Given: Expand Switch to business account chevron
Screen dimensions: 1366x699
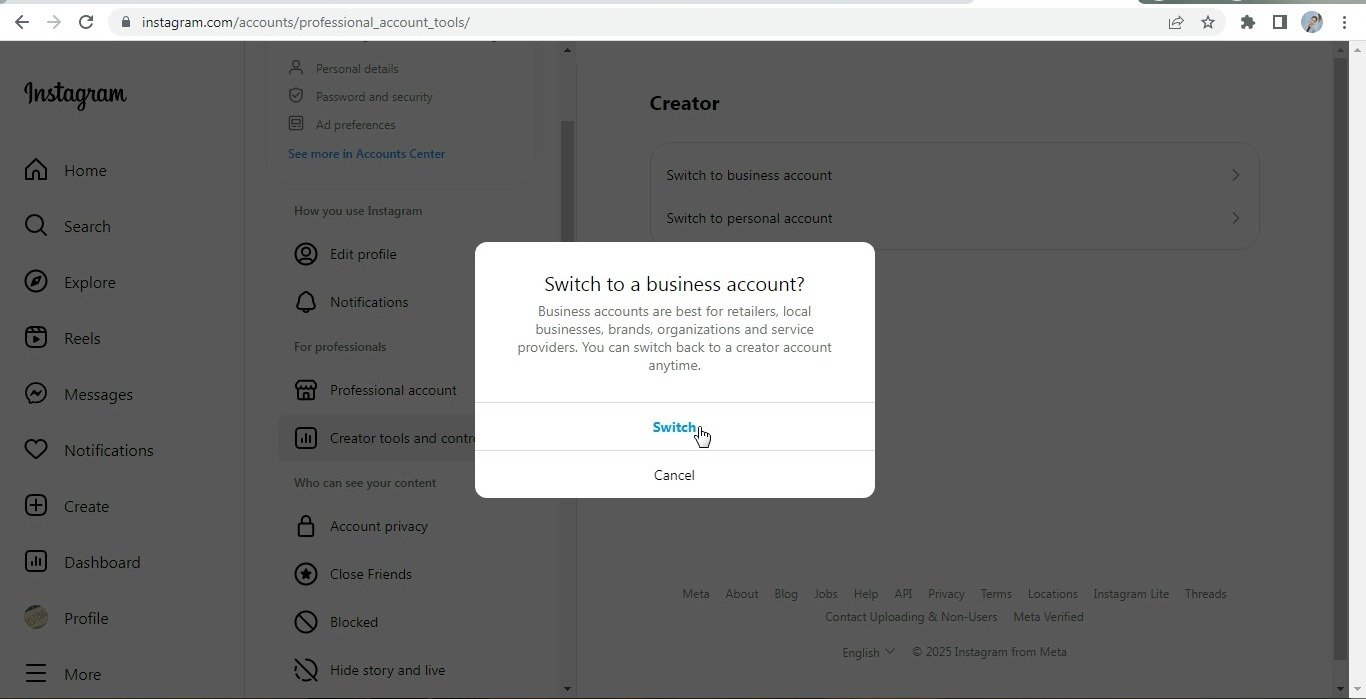Looking at the screenshot, I should coord(1236,175).
